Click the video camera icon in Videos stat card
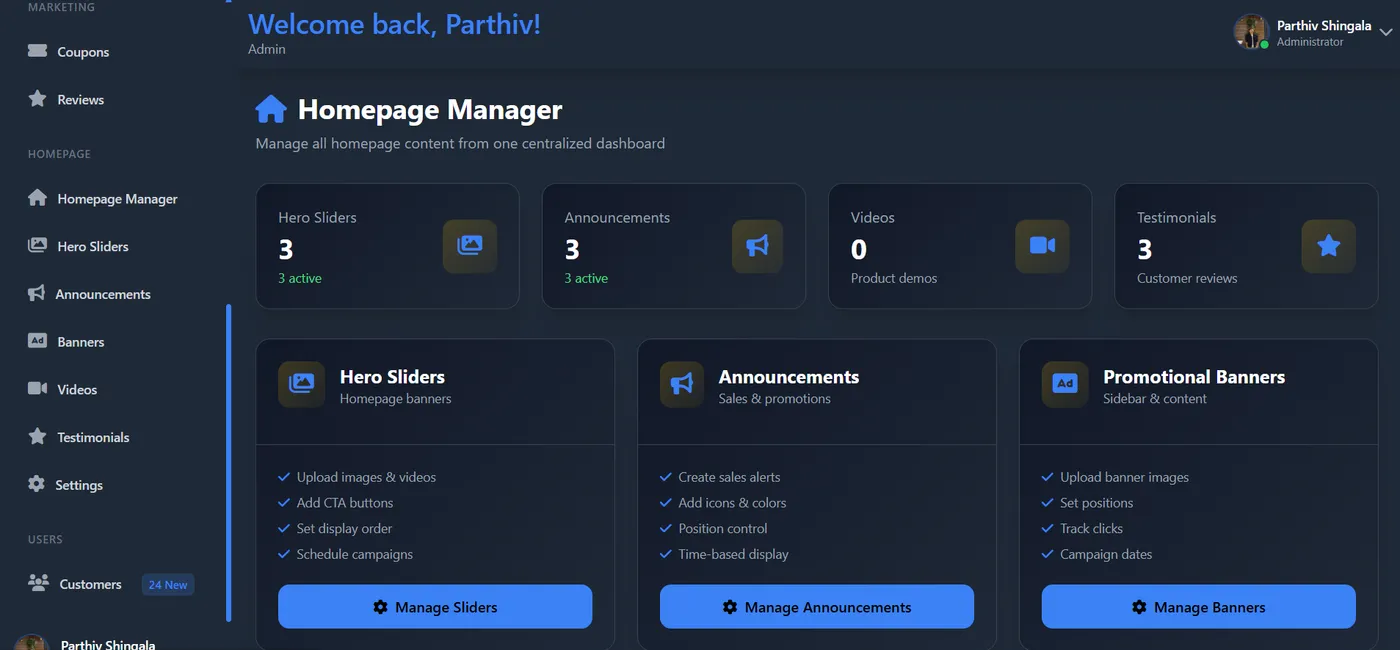 [1042, 245]
